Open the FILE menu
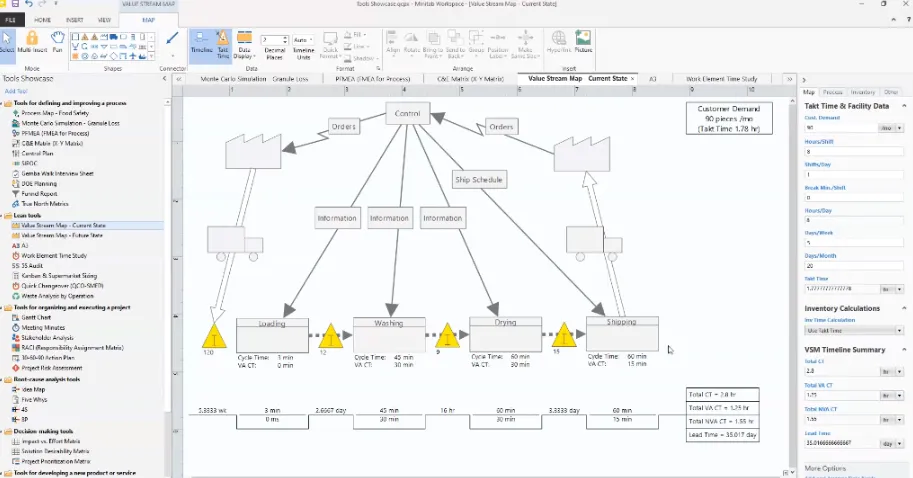Screen dimensions: 913x478 tap(10, 20)
